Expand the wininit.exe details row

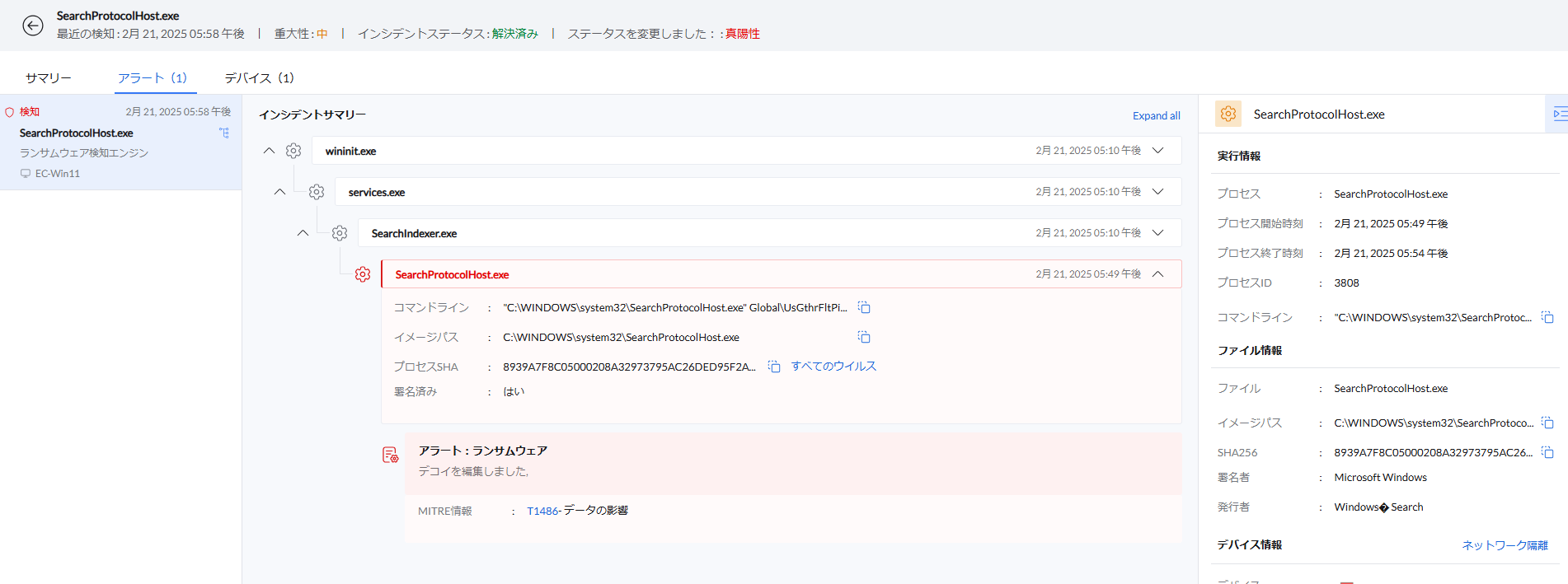click(1158, 151)
